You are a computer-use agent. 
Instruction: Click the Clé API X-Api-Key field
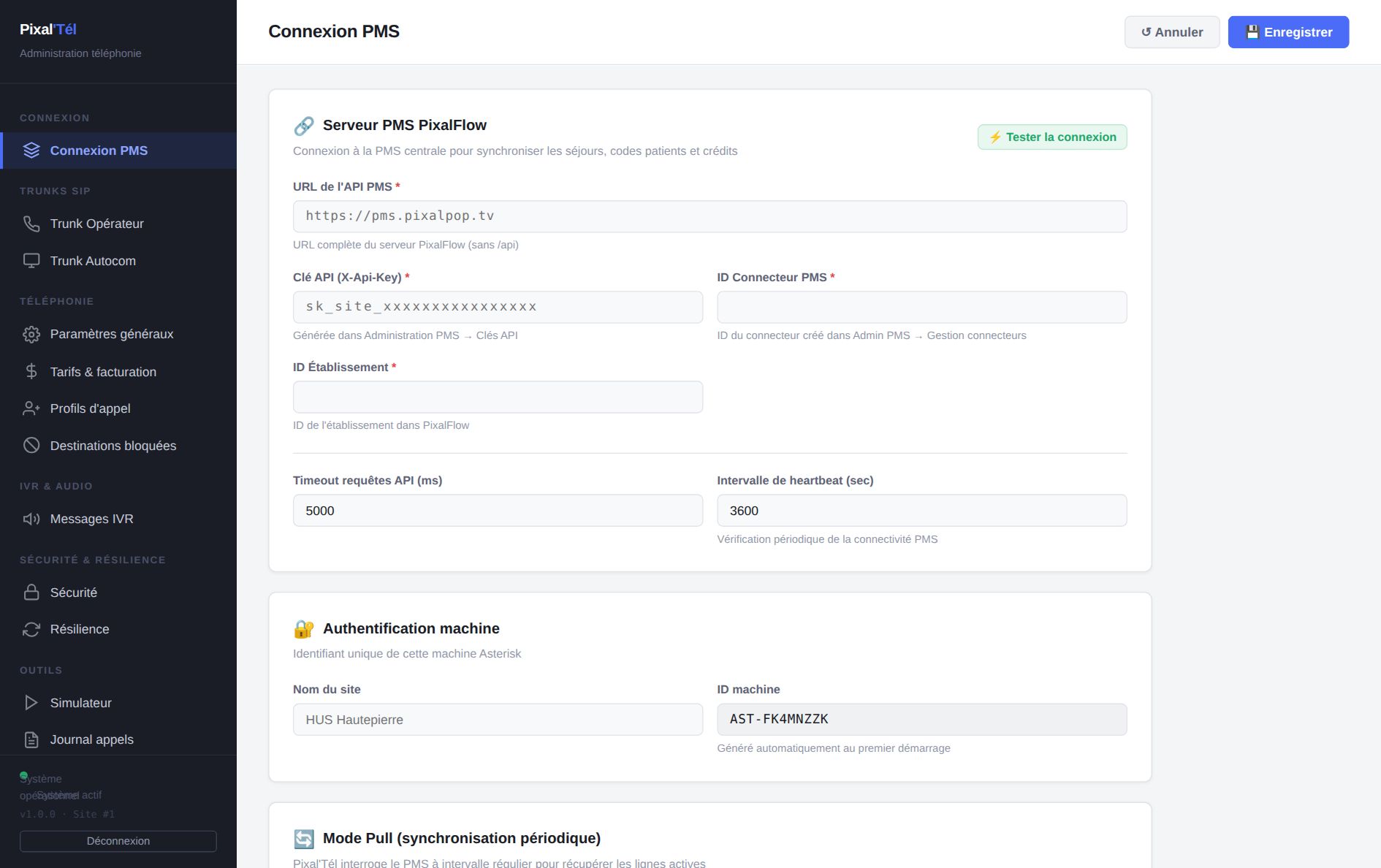tap(498, 307)
